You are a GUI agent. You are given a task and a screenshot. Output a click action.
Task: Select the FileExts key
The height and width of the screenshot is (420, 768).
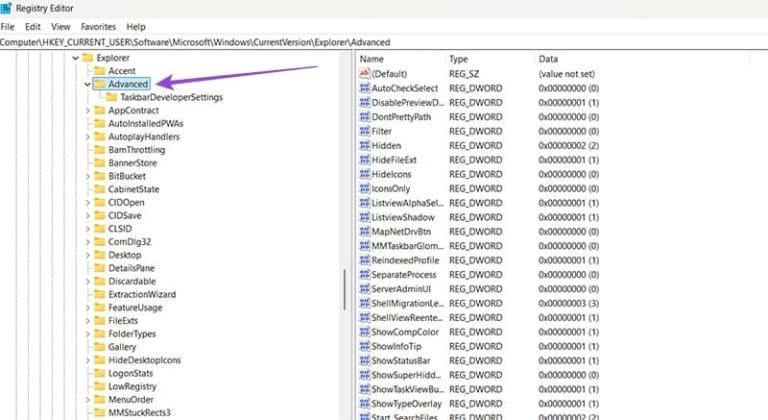(123, 321)
